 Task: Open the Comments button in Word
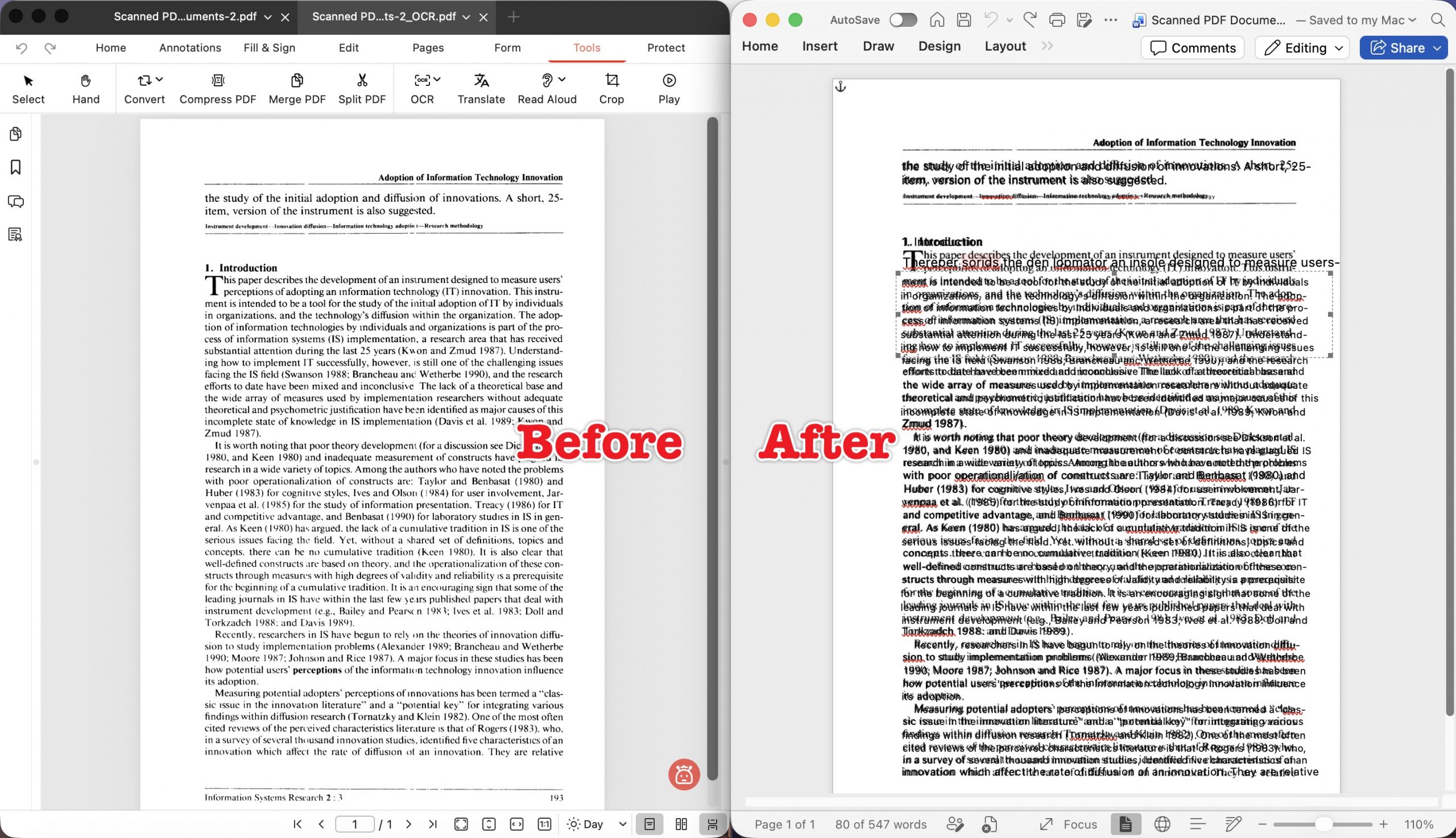[1192, 48]
